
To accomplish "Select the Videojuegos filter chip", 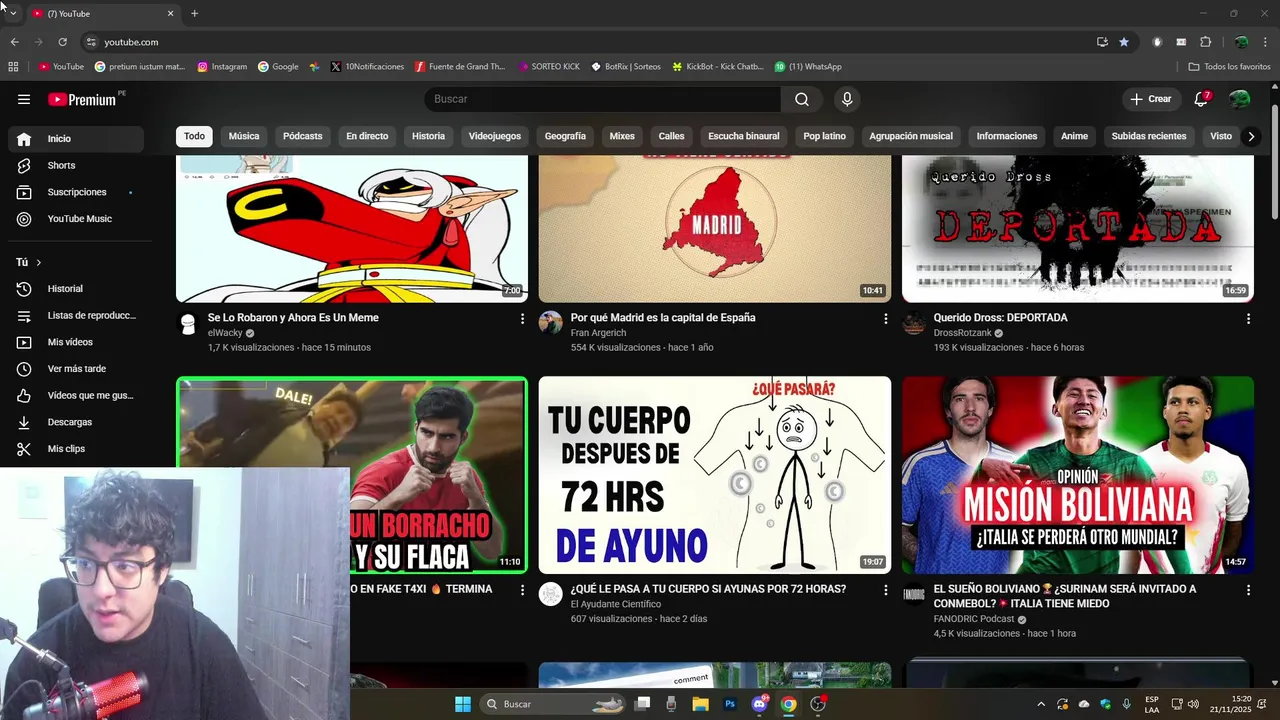I will tap(495, 136).
